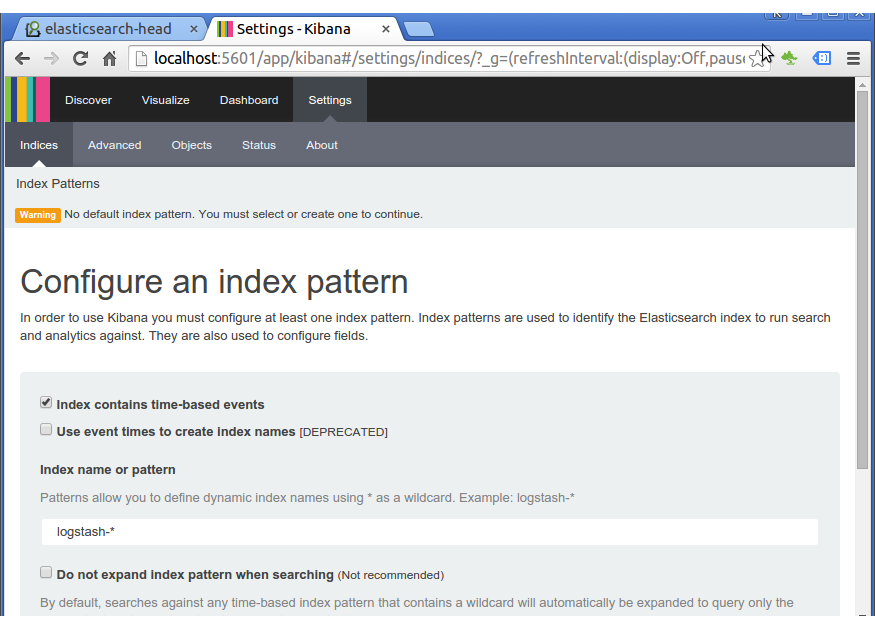Check Do not expand index pattern when searching
875x629 pixels.
click(x=46, y=572)
